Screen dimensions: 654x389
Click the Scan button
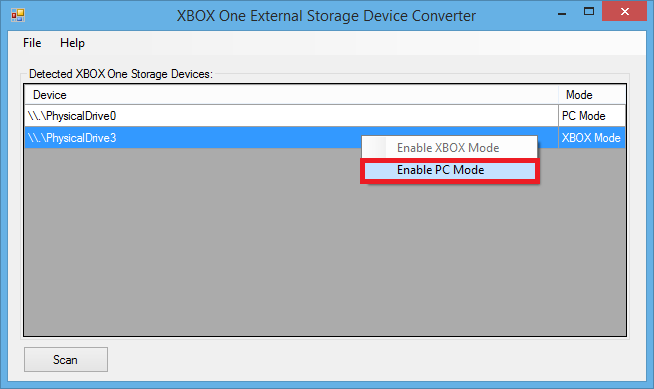(x=65, y=359)
